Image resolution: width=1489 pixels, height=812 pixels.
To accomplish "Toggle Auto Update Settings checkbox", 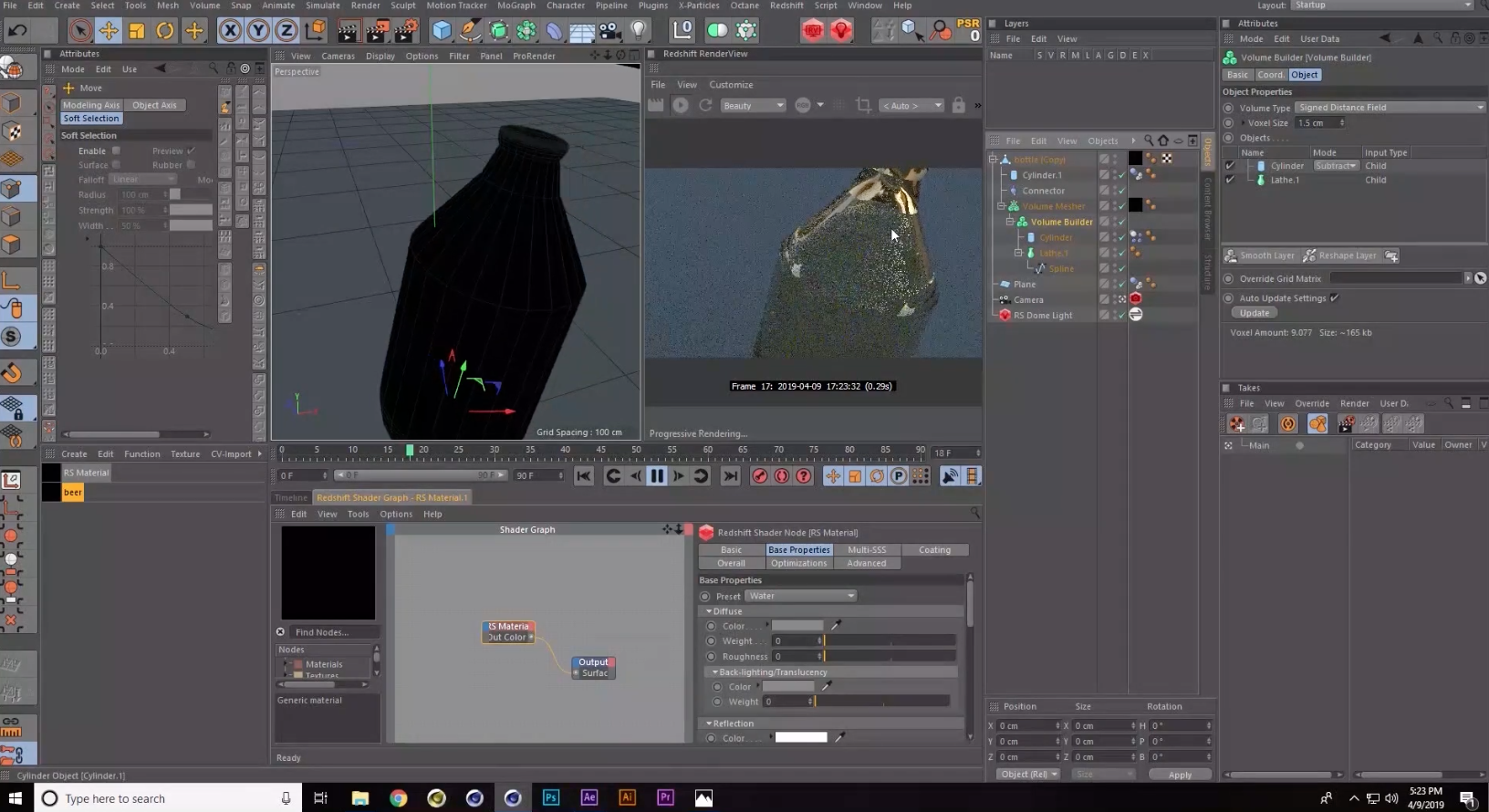I will pos(1334,298).
